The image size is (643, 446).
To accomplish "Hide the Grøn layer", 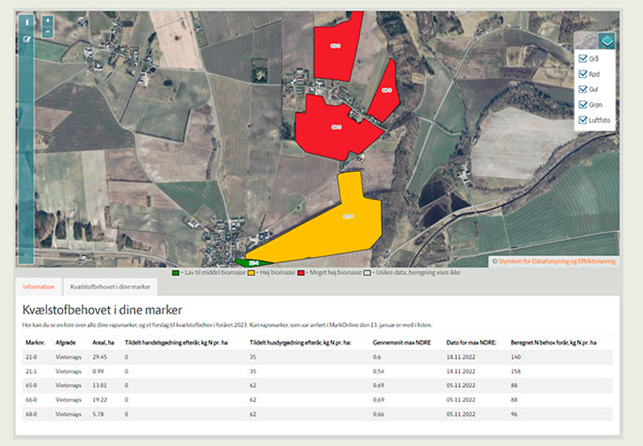I will tap(583, 105).
